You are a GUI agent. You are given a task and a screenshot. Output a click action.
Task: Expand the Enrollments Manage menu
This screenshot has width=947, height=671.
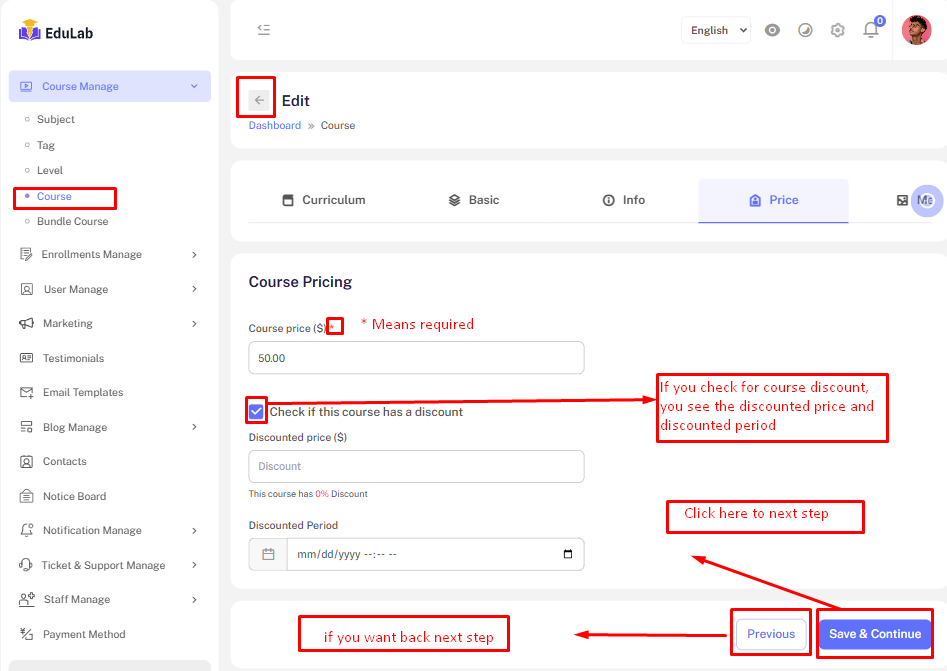coord(110,254)
